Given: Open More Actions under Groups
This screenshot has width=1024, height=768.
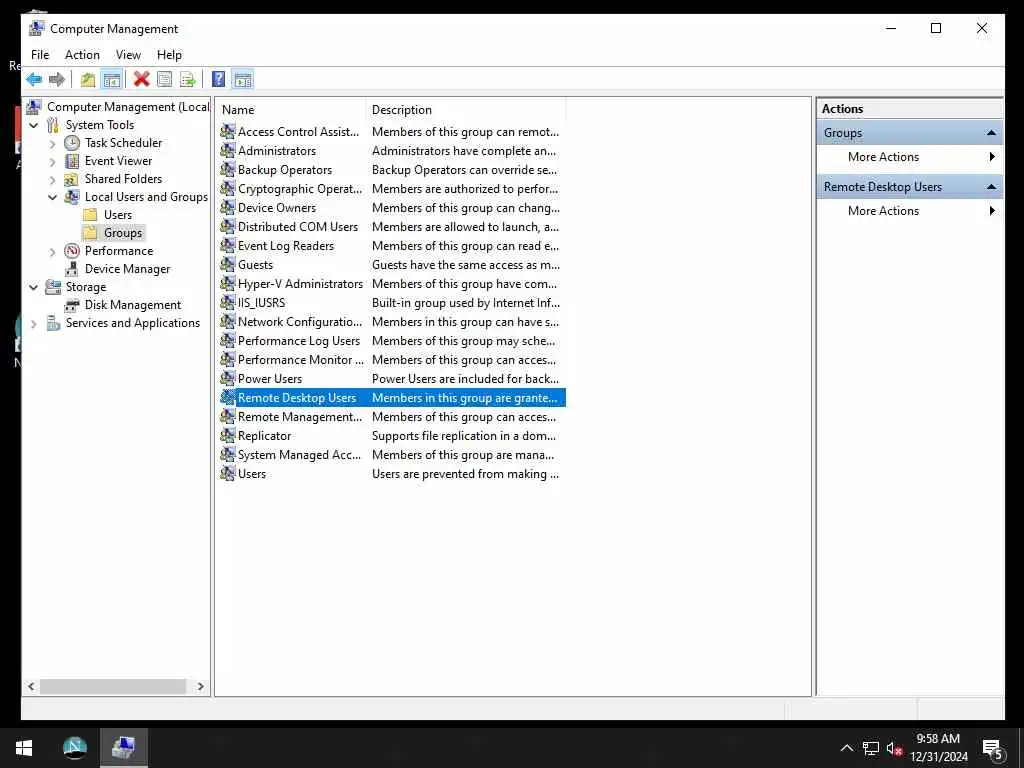Looking at the screenshot, I should coord(910,157).
